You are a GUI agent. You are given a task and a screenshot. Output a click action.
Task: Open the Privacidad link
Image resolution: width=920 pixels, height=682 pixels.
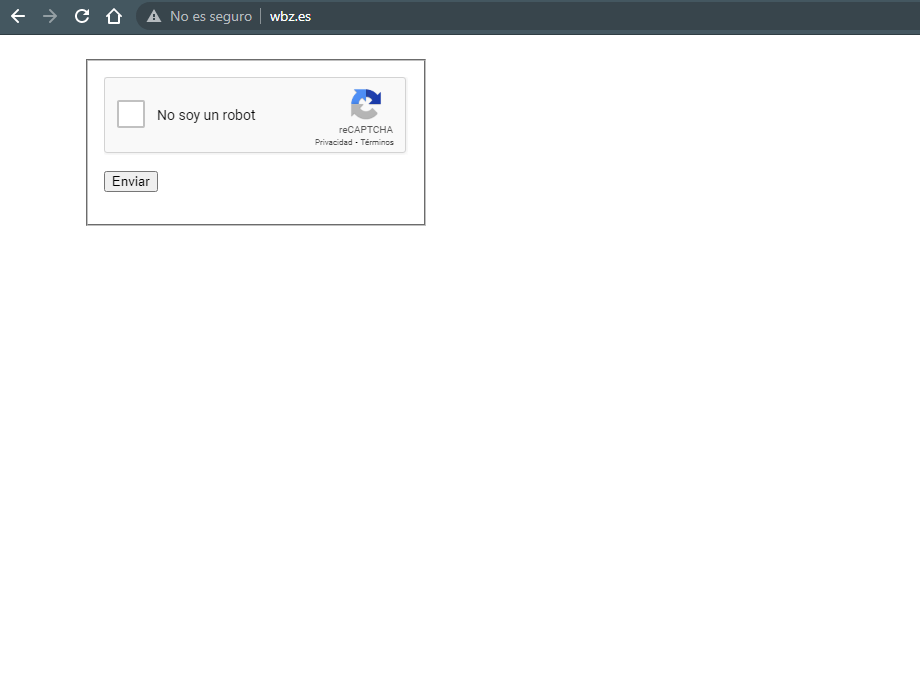tap(333, 142)
